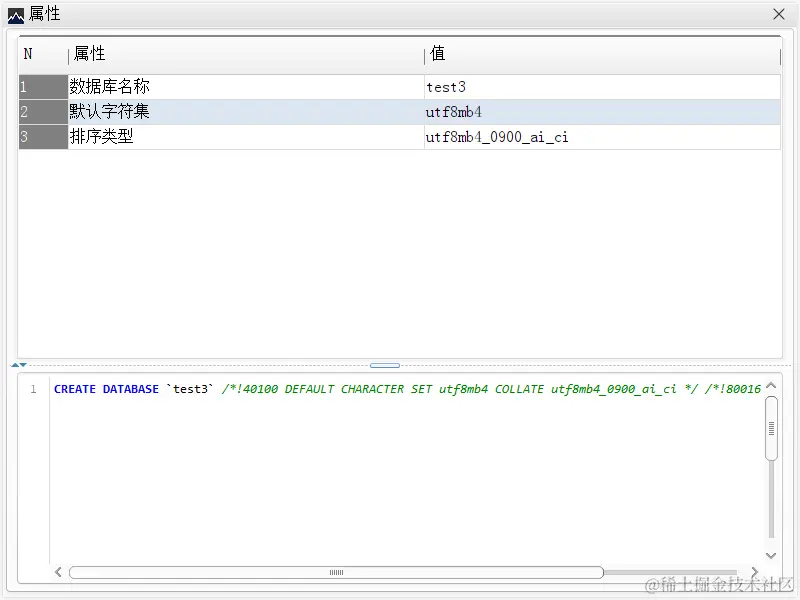Sort by the 属性 column header
Viewport: 800px width, 600px height.
[246, 54]
